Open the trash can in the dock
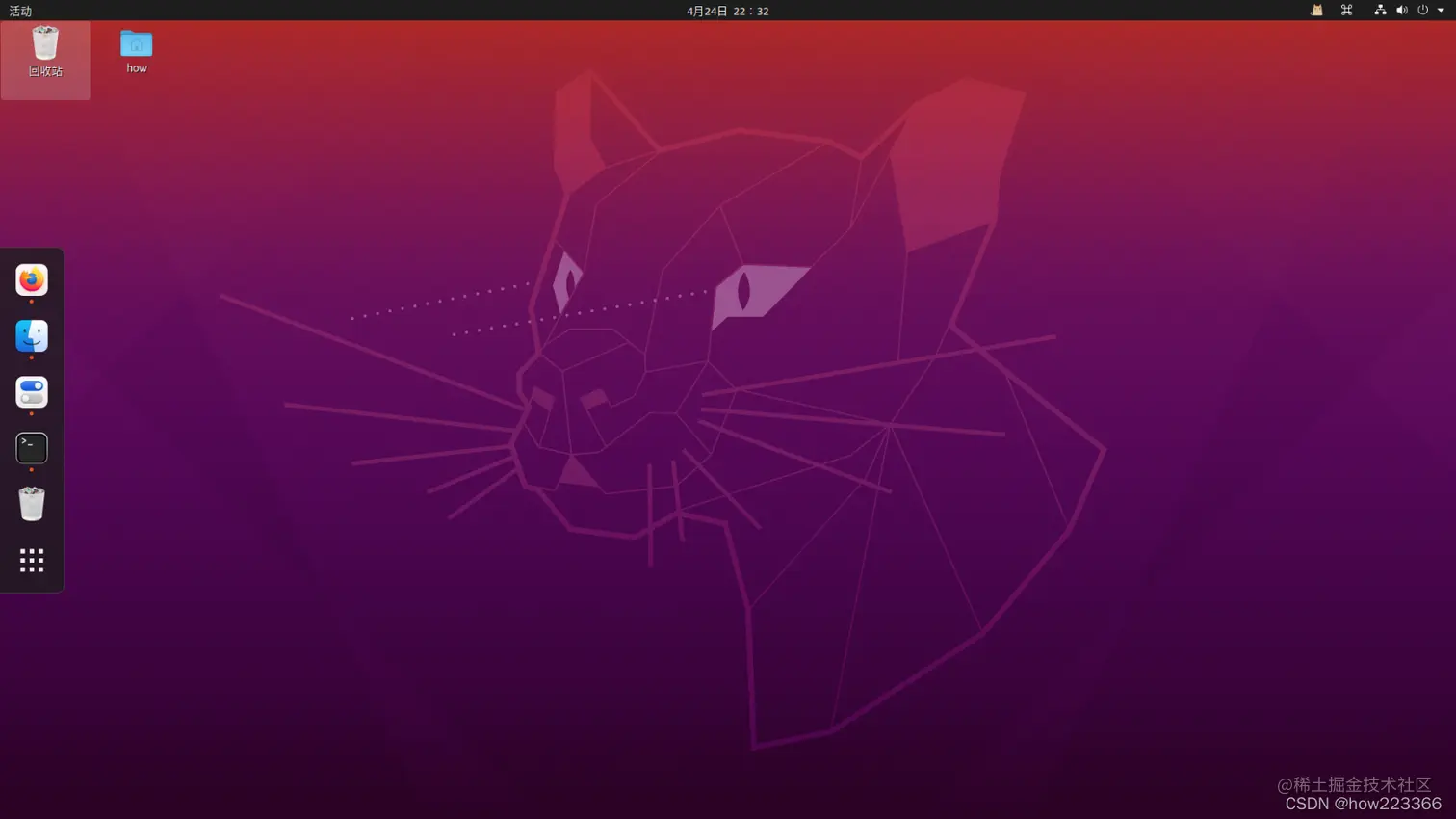The image size is (1456, 819). pos(32,504)
